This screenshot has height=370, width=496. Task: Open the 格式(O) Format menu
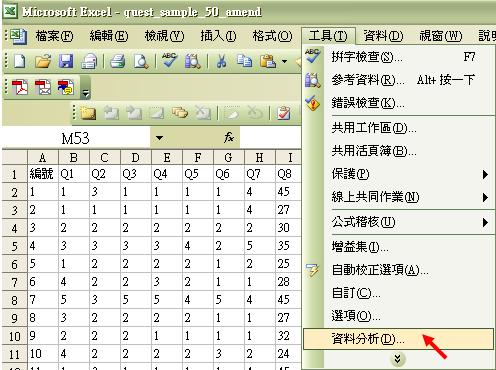pyautogui.click(x=272, y=36)
